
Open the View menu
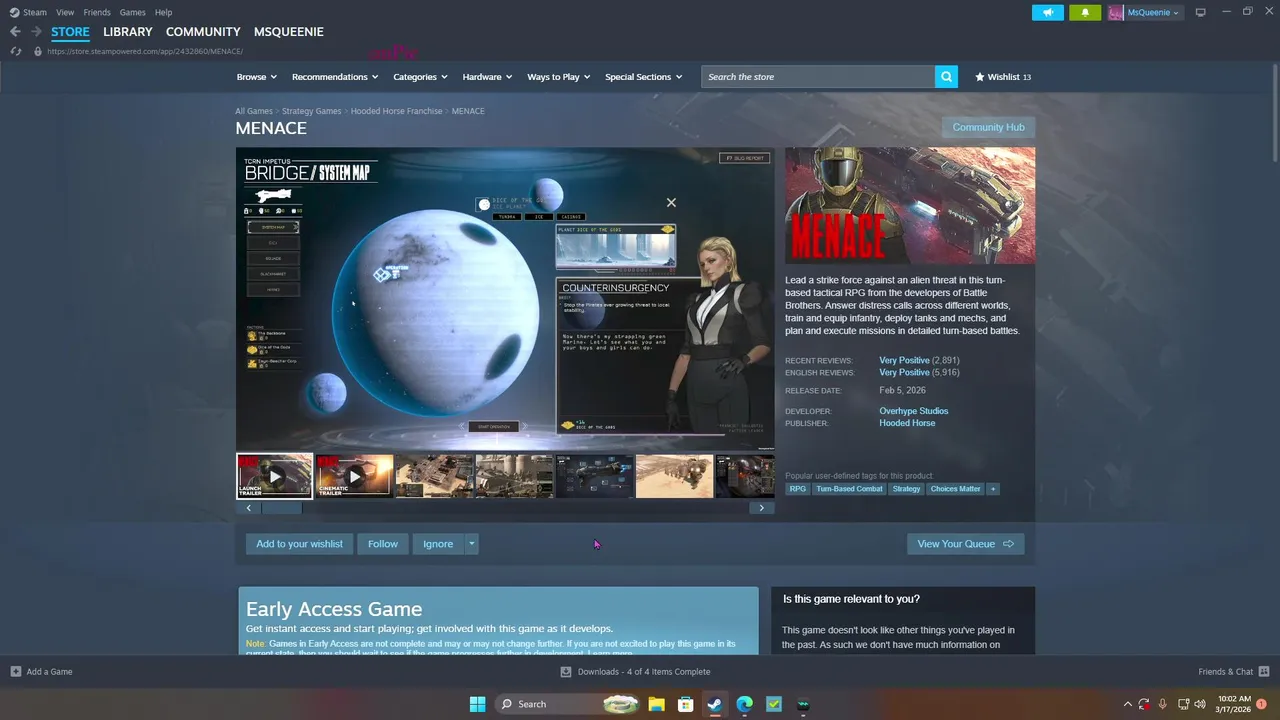(65, 12)
